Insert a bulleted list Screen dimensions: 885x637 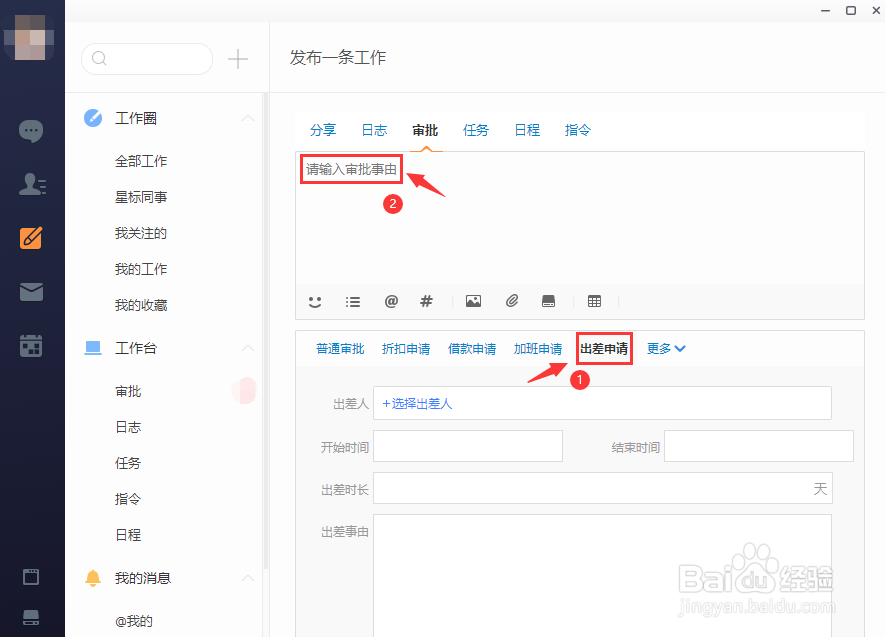point(353,301)
